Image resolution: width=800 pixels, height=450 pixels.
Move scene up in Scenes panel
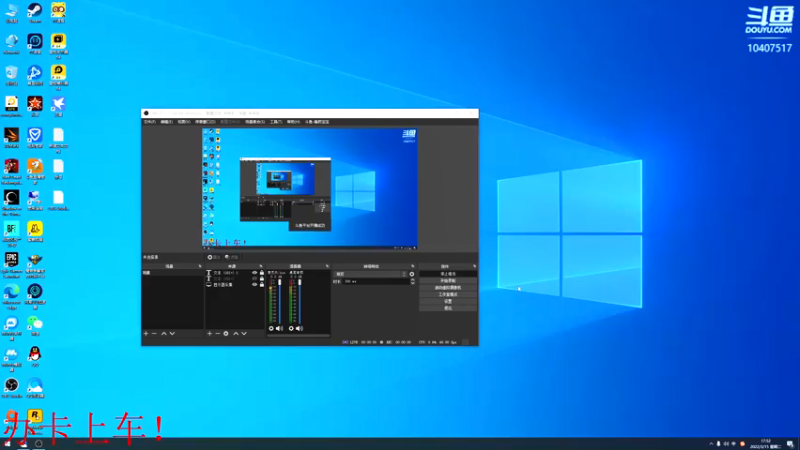coord(164,334)
